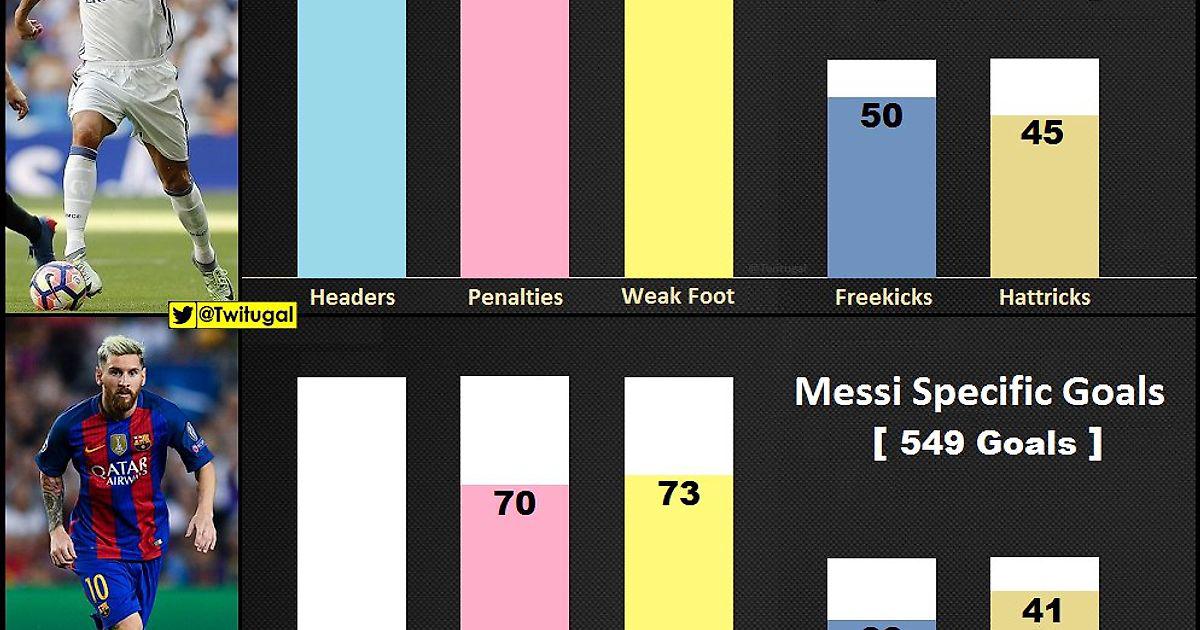
Task: Select the light blue Headers bar
Action: pyautogui.click(x=352, y=138)
